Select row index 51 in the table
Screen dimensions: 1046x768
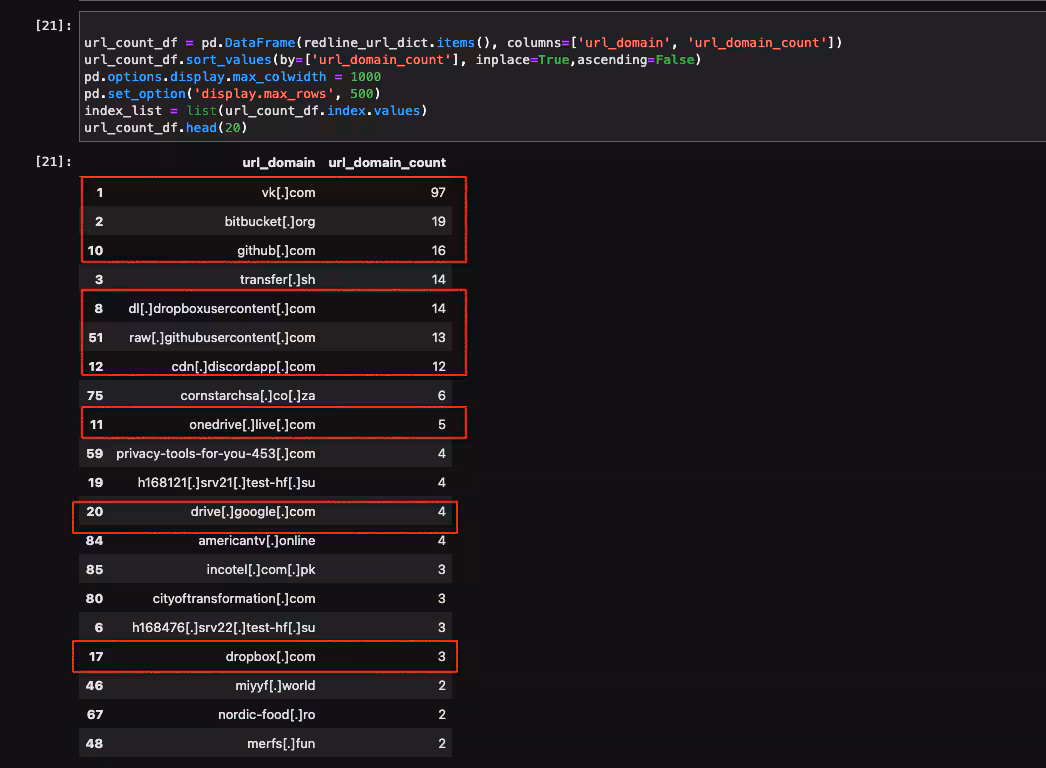(95, 337)
